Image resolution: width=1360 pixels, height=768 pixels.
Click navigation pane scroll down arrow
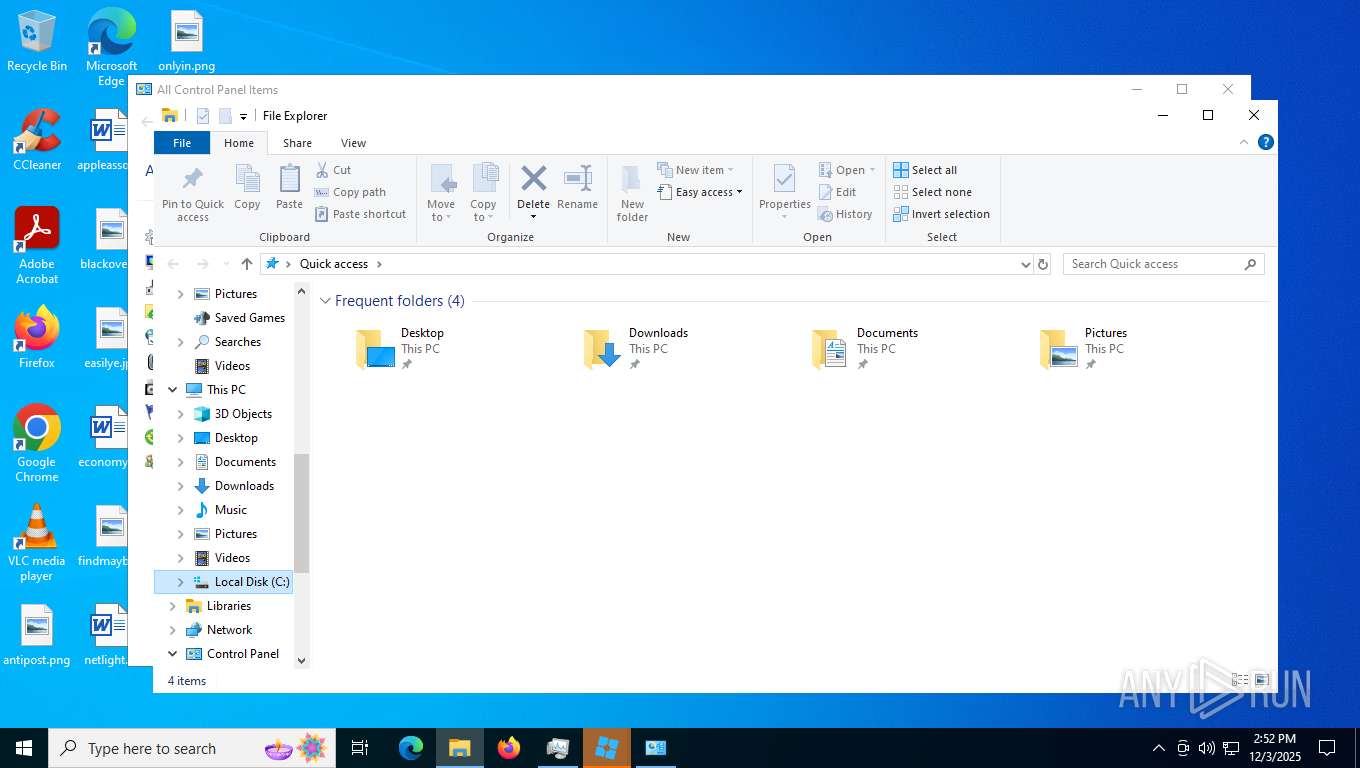click(302, 661)
